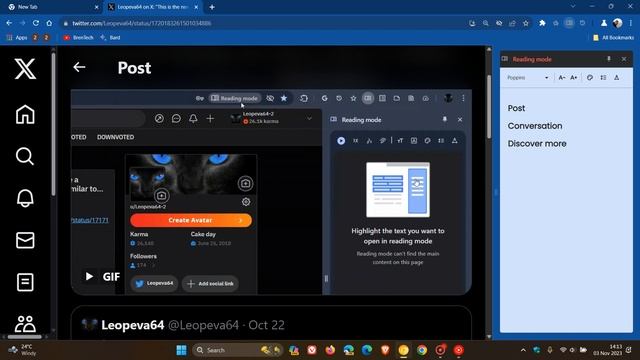640x360 pixels.
Task: Navigate forward in Chrome
Action: (x=22, y=23)
